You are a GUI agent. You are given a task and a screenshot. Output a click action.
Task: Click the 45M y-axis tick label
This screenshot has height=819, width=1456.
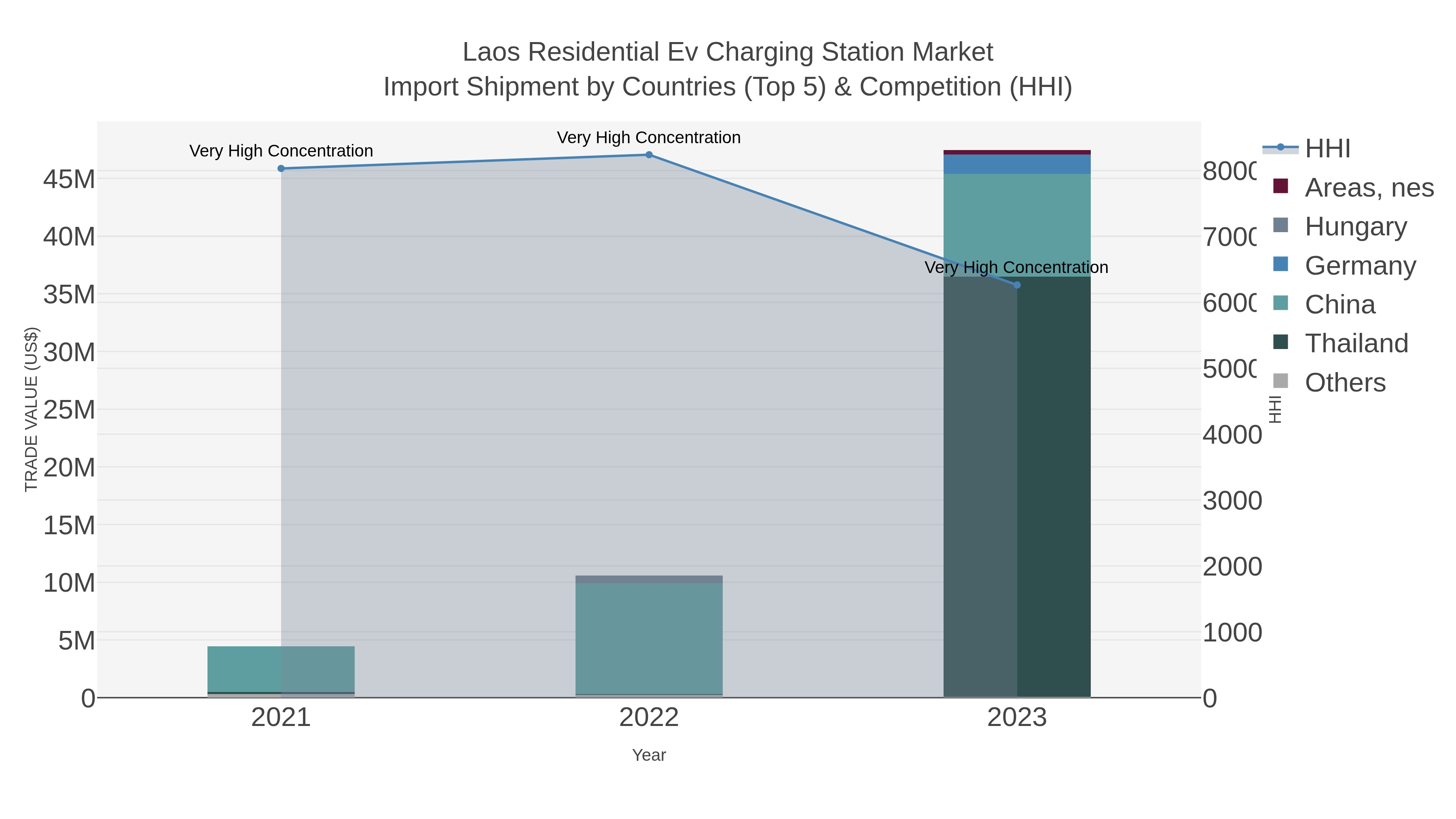pyautogui.click(x=69, y=180)
